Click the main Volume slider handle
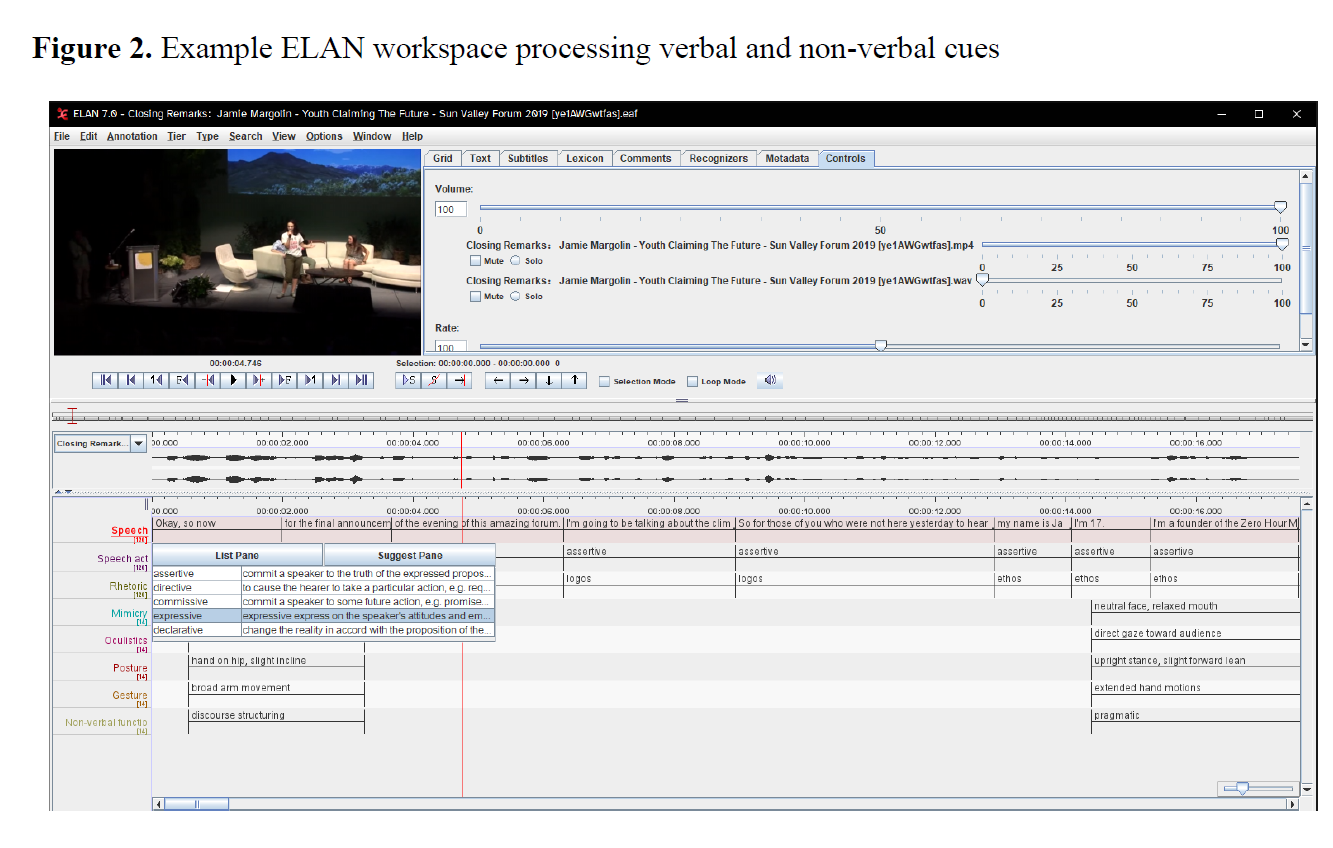The width and height of the screenshot is (1333, 848). pyautogui.click(x=1280, y=207)
